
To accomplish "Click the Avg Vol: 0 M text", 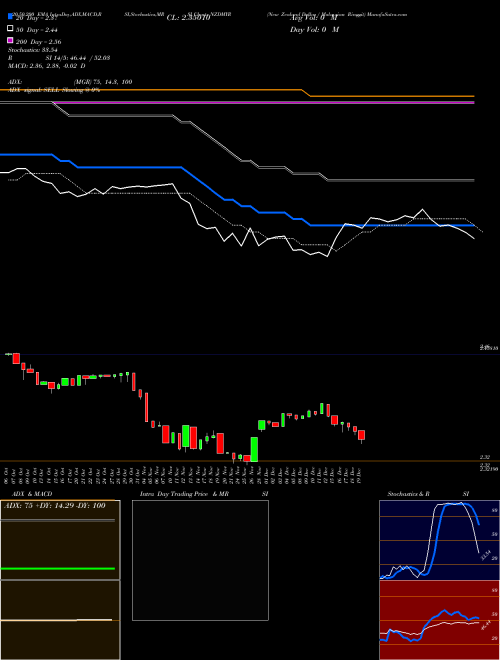I will coord(314,18).
